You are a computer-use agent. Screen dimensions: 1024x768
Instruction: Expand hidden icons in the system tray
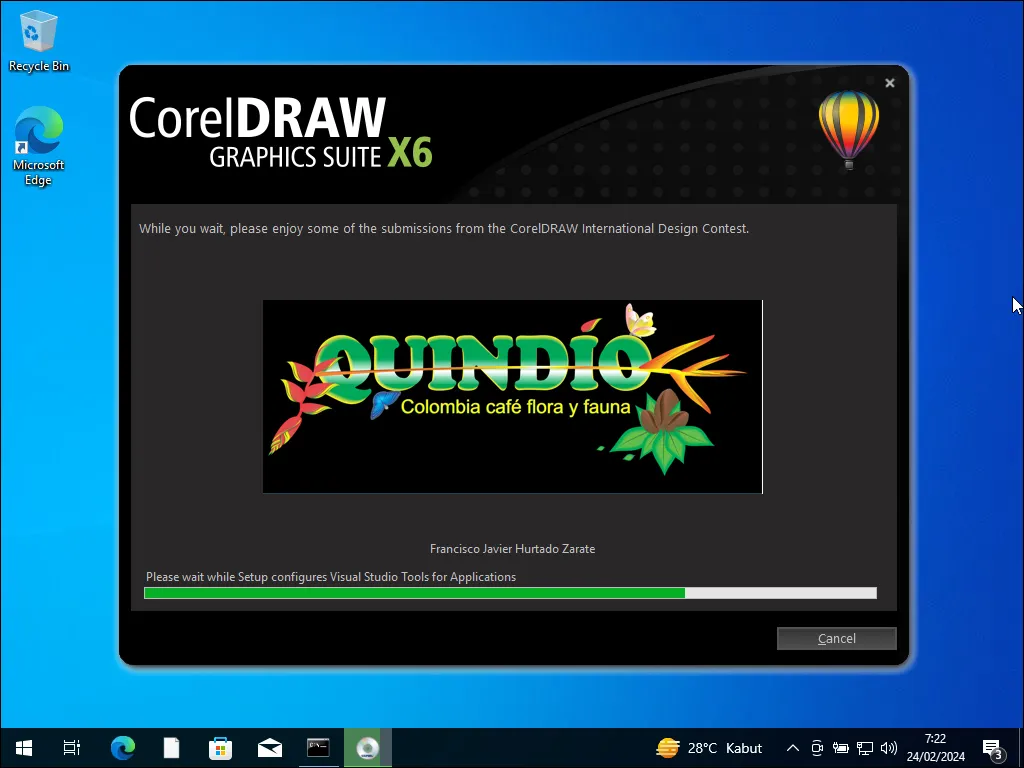792,747
